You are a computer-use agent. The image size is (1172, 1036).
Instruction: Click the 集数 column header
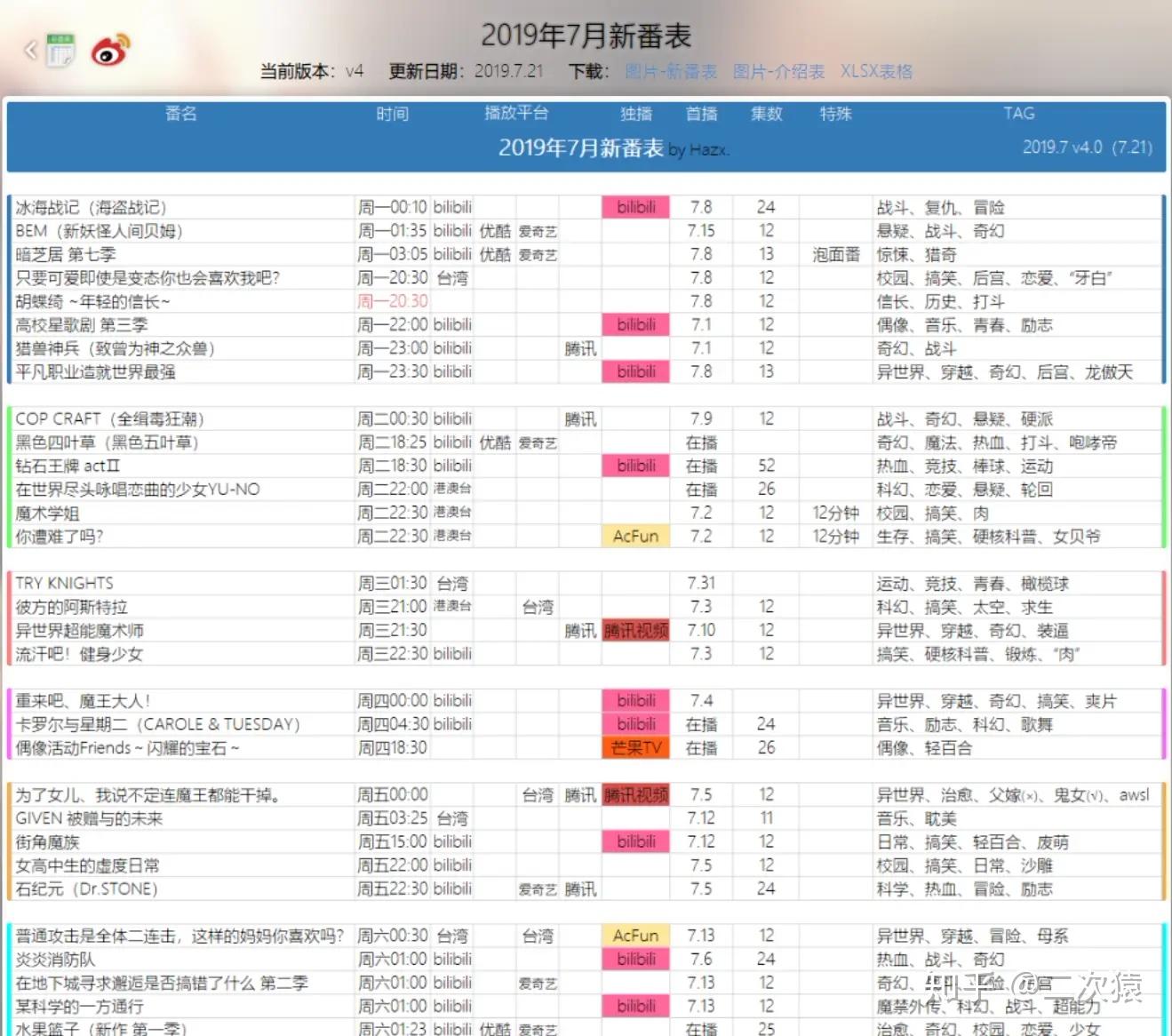[x=766, y=113]
